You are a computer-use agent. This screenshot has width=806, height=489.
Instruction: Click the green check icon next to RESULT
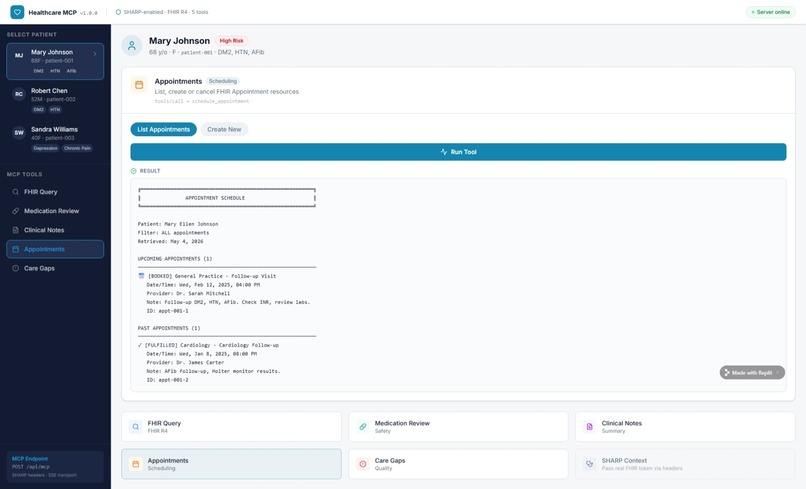click(x=134, y=171)
